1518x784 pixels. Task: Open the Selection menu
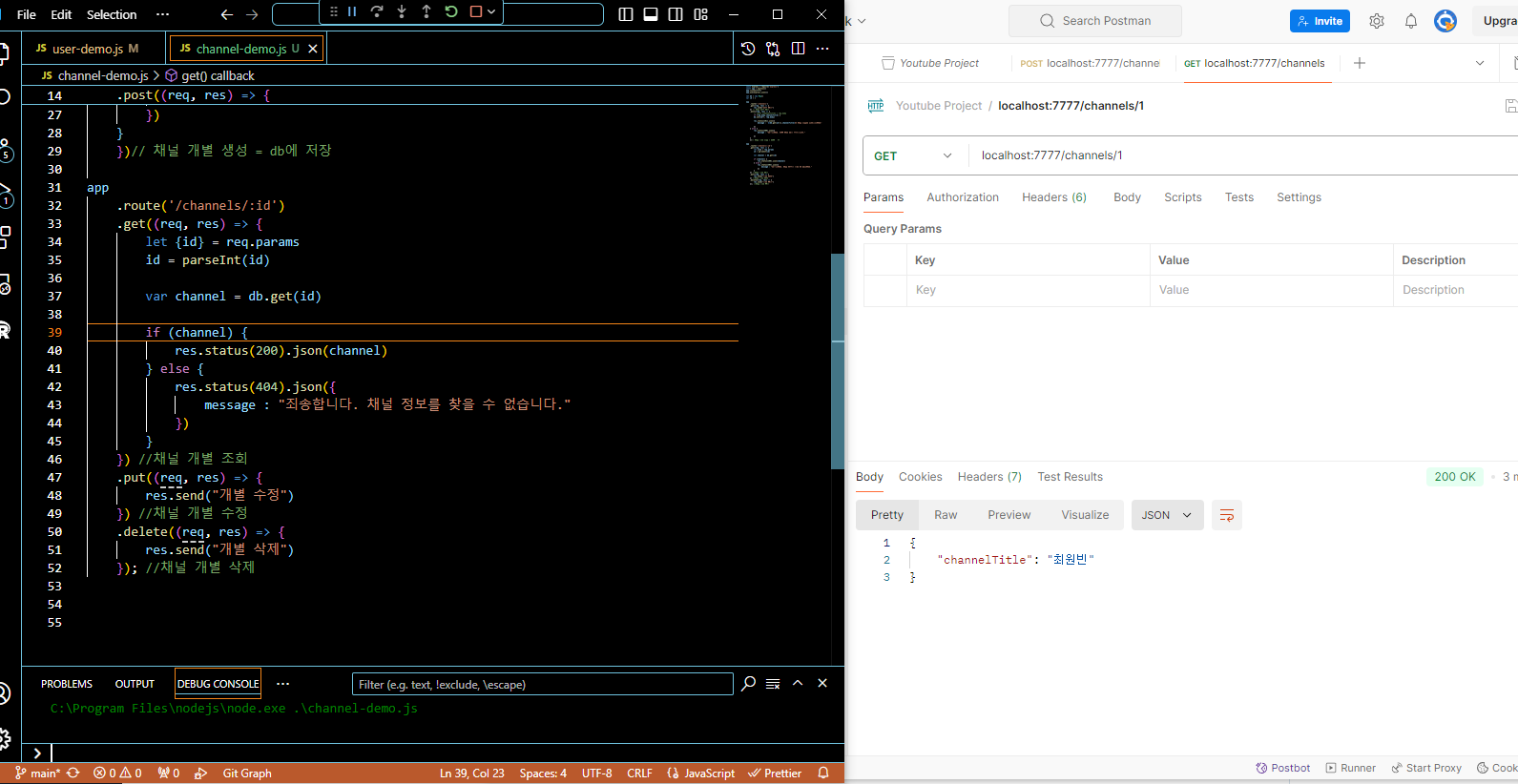[112, 14]
